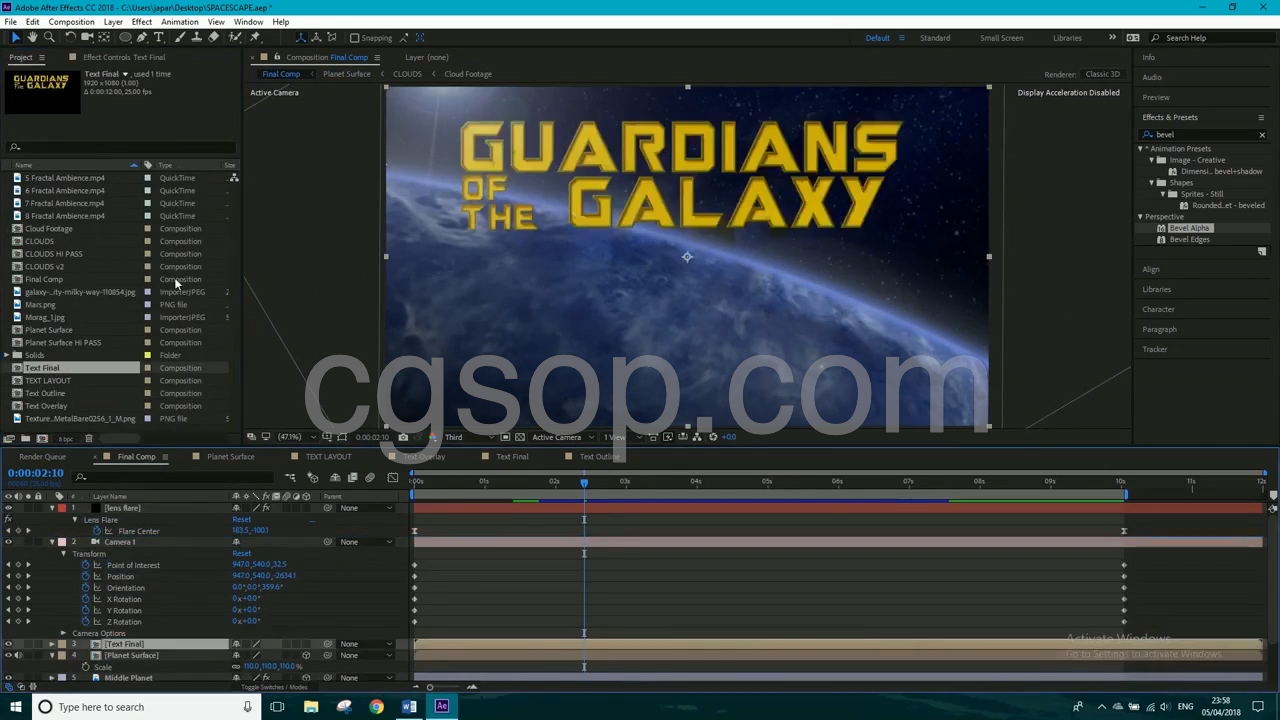This screenshot has width=1280, height=720.
Task: Open Microsoft Word from the taskbar
Action: pos(409,707)
